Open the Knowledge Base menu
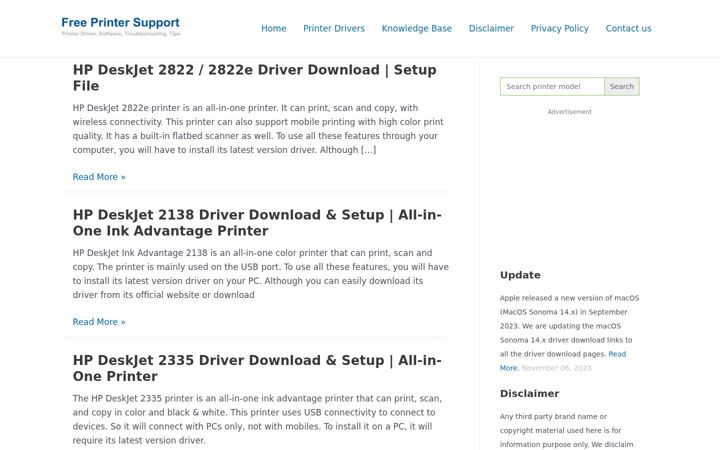Screen dimensions: 720x450 click(416, 28)
